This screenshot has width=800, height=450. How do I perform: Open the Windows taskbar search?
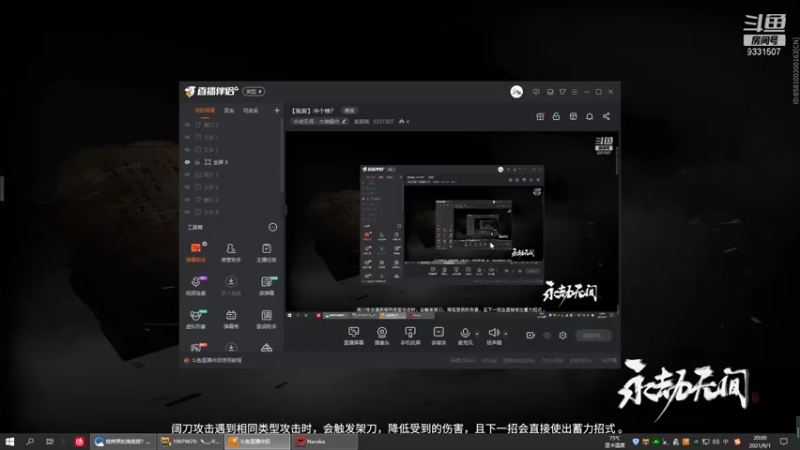(30, 441)
